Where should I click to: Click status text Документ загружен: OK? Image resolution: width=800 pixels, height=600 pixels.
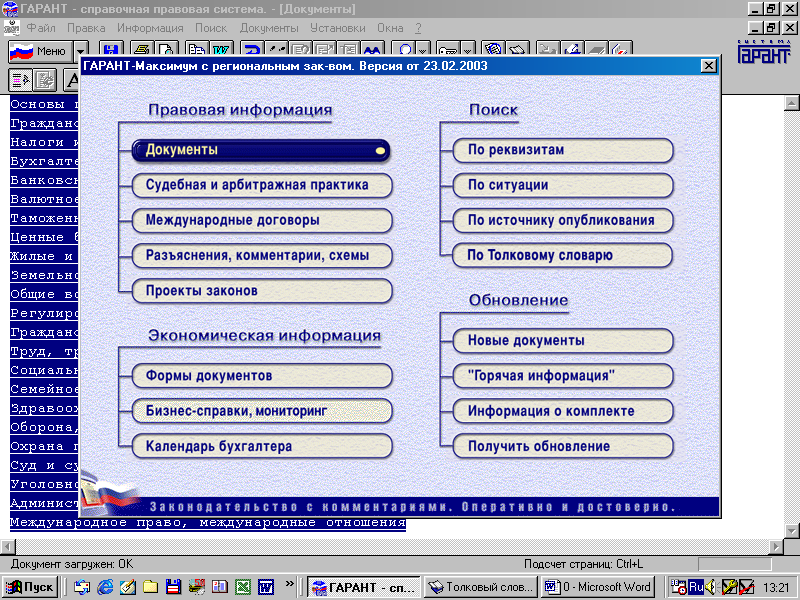pyautogui.click(x=71, y=564)
